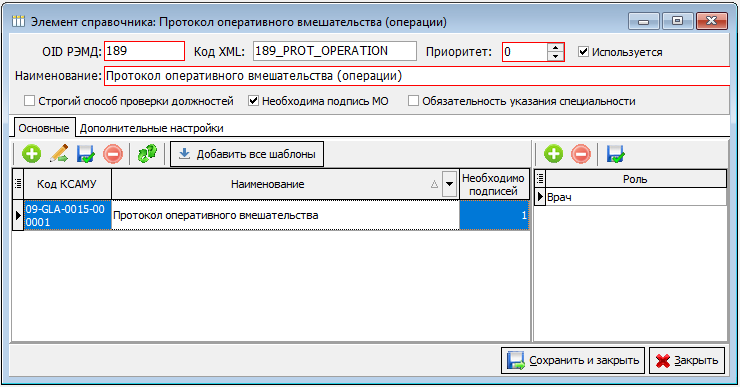Uncheck Необходима подпись МО

(253, 101)
